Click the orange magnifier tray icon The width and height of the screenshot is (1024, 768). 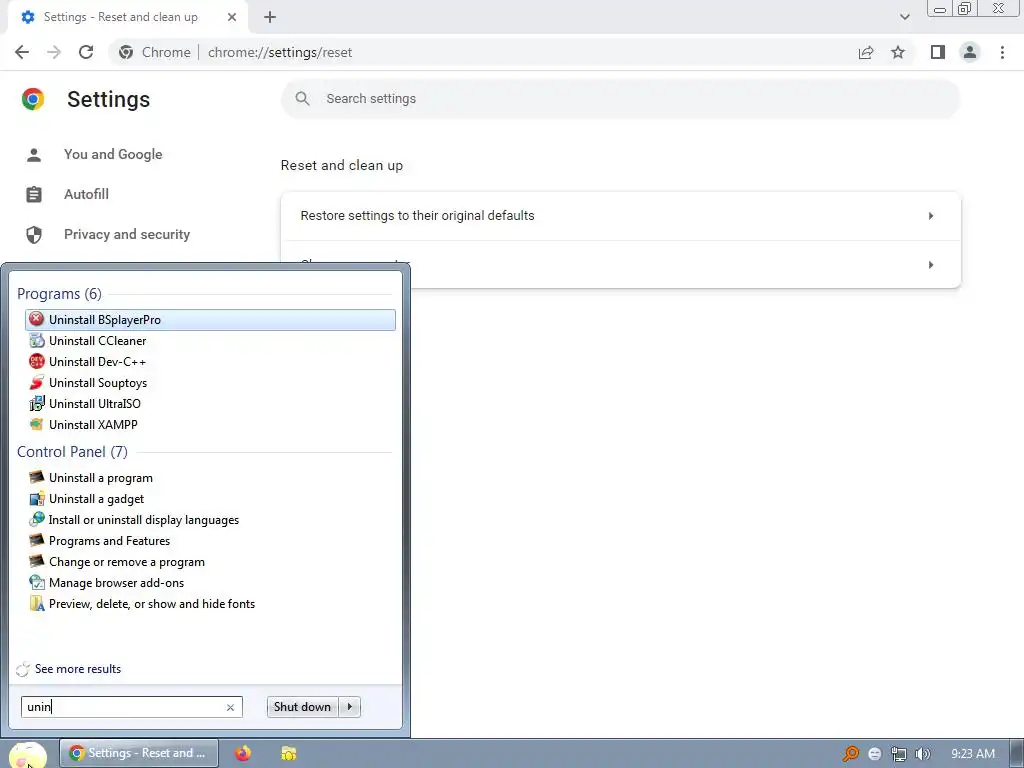pos(851,754)
